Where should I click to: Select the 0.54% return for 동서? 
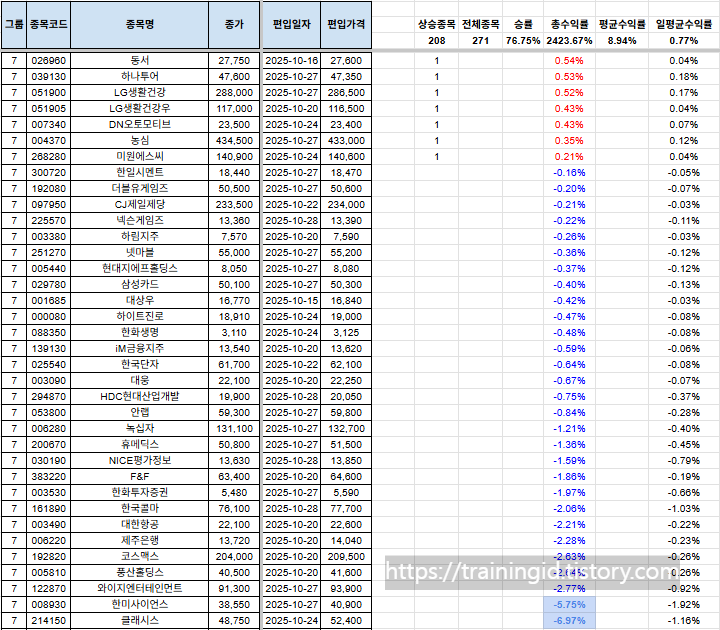click(x=569, y=61)
